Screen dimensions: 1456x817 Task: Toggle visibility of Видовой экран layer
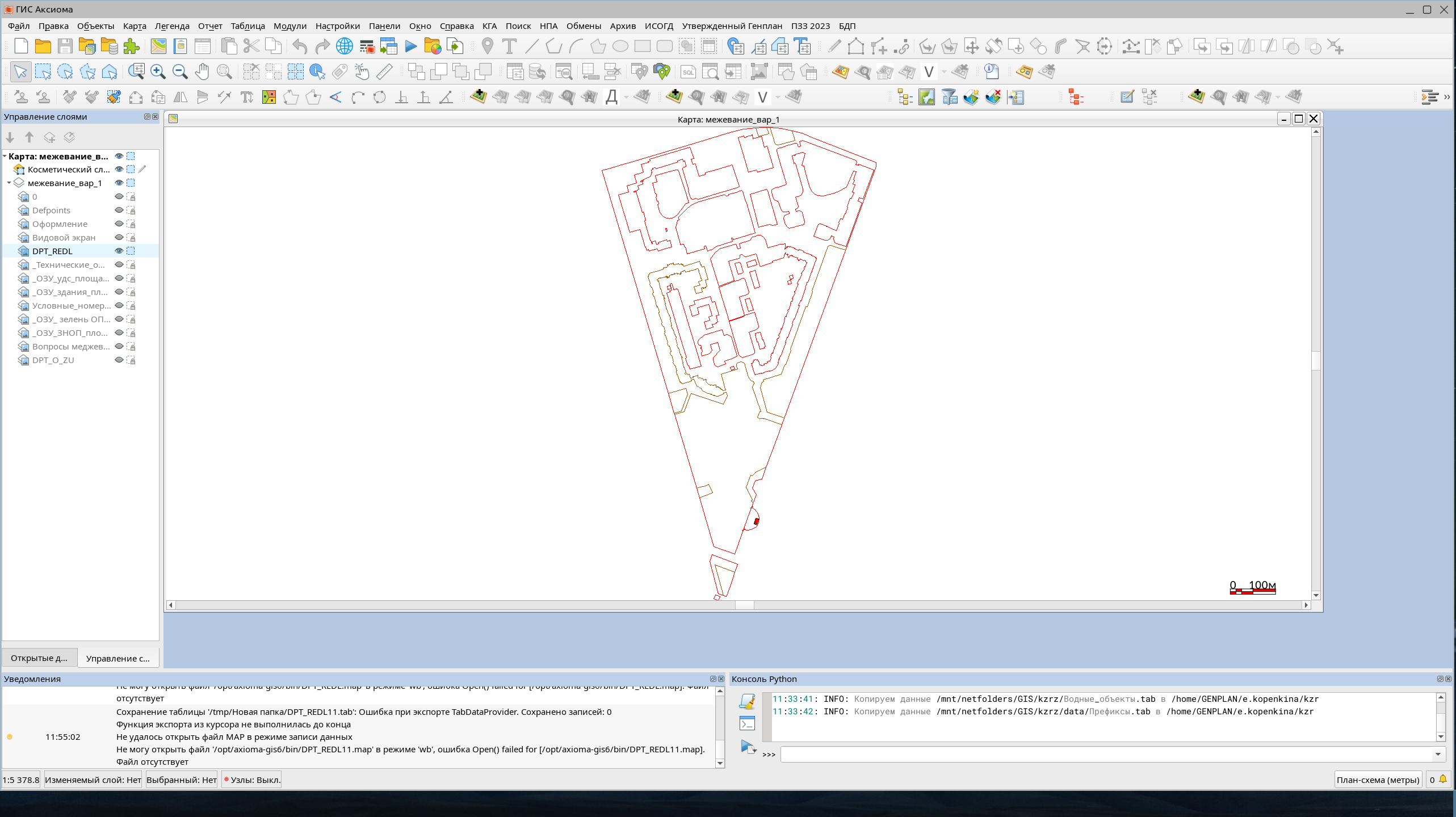pyautogui.click(x=119, y=237)
